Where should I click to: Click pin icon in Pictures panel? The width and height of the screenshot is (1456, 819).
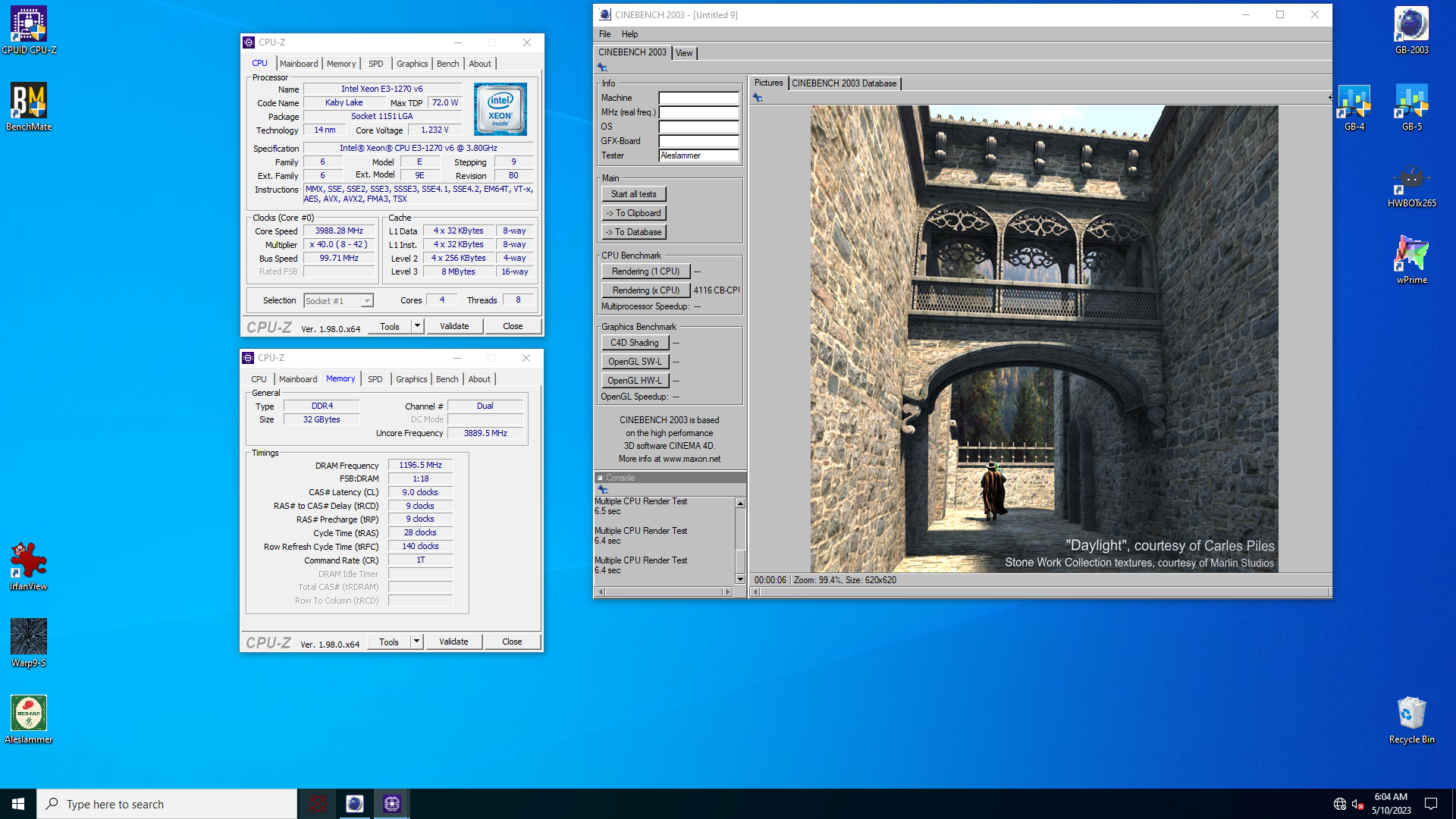pos(758,98)
